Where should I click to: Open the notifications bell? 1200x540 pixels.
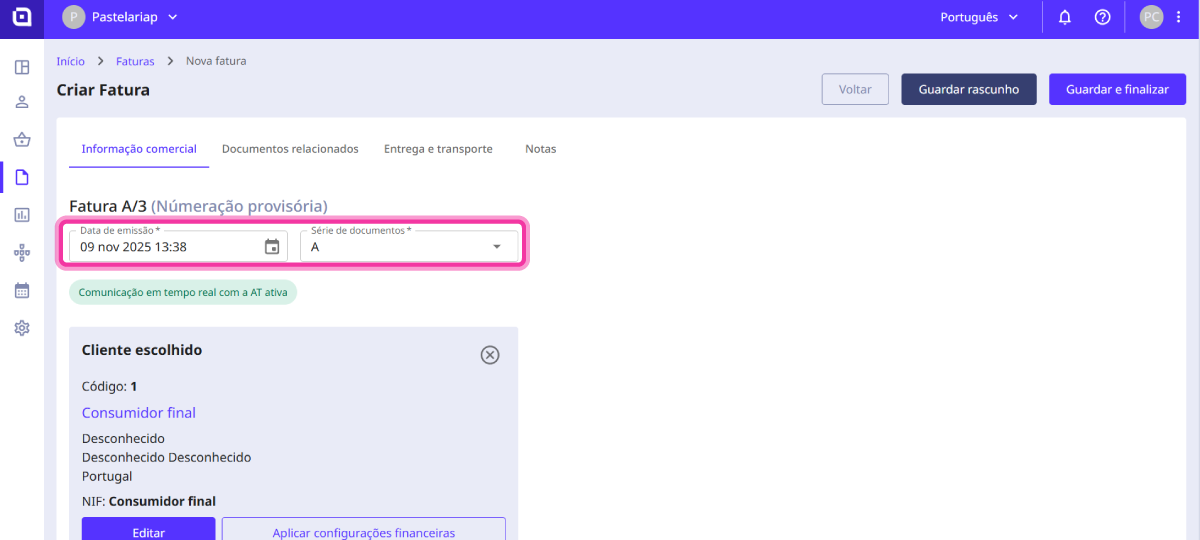(1065, 18)
